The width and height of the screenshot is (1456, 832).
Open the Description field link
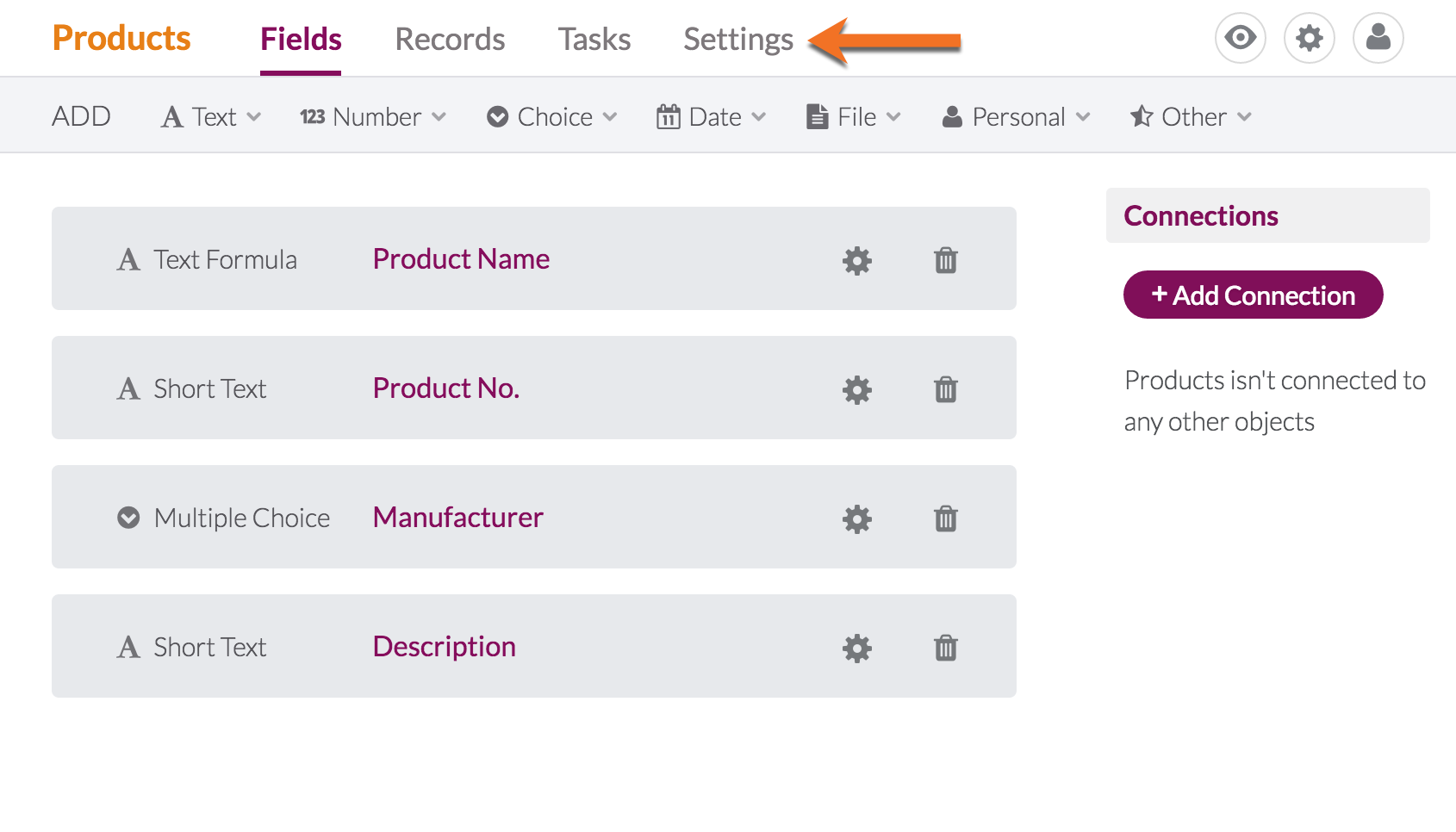pyautogui.click(x=445, y=646)
